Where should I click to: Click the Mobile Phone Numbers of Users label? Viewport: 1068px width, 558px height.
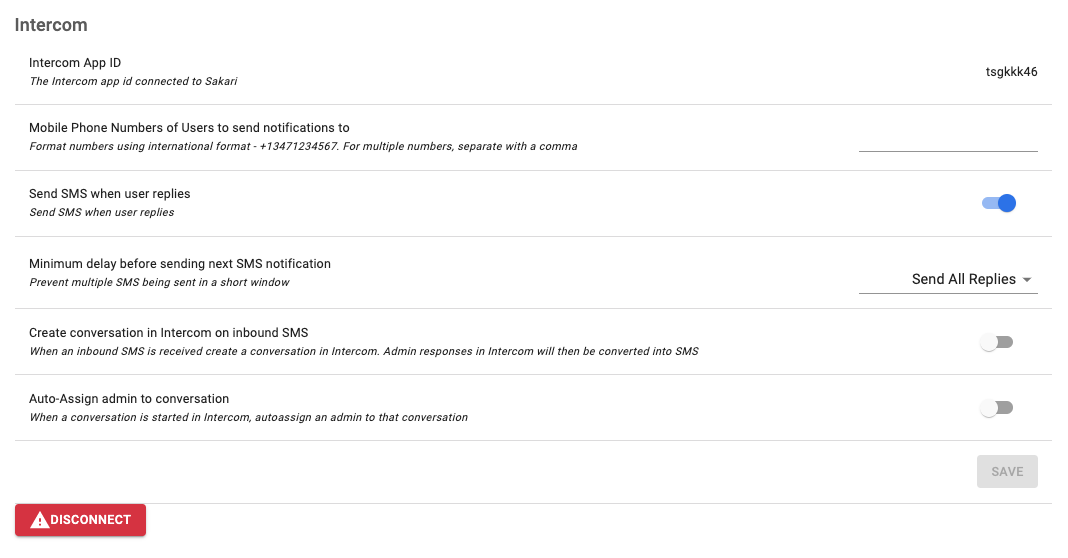click(189, 127)
